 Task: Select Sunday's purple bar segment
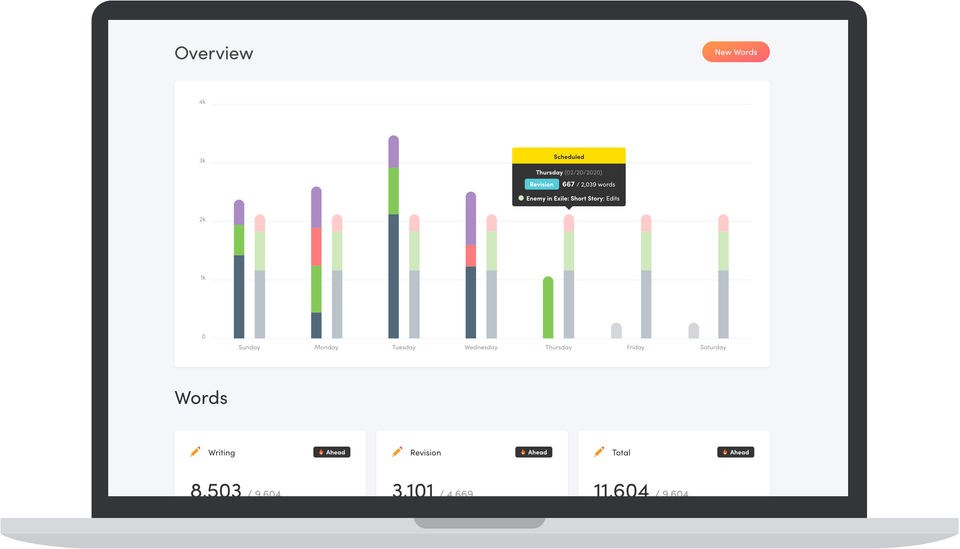pos(239,212)
